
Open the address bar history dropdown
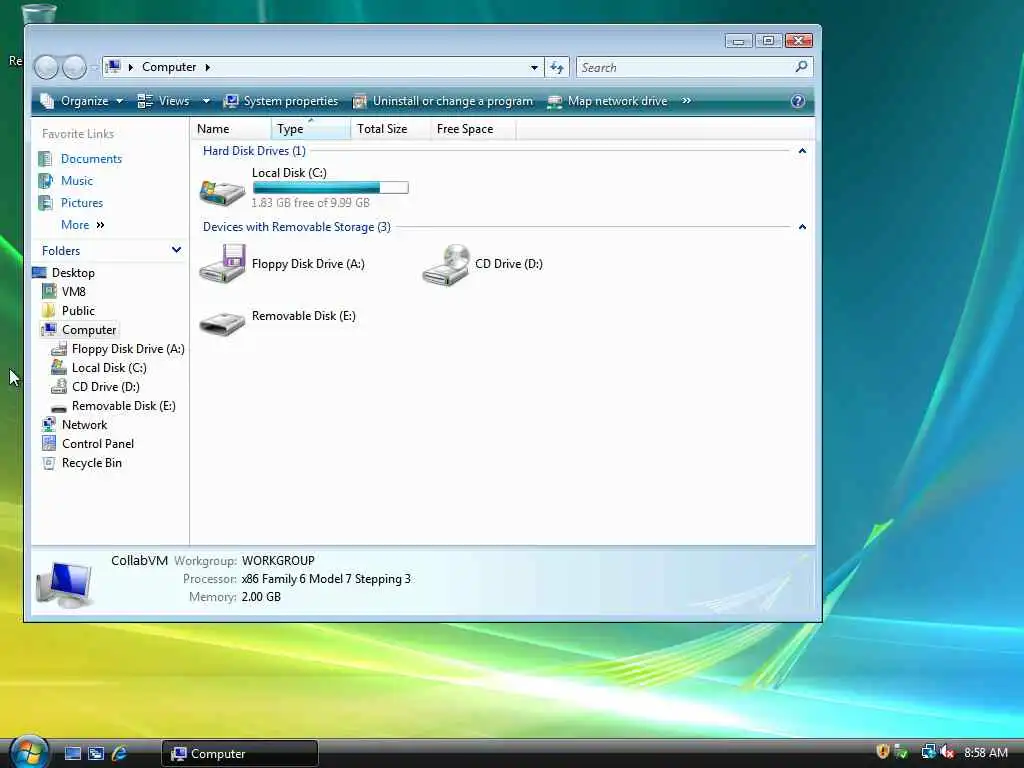click(534, 67)
